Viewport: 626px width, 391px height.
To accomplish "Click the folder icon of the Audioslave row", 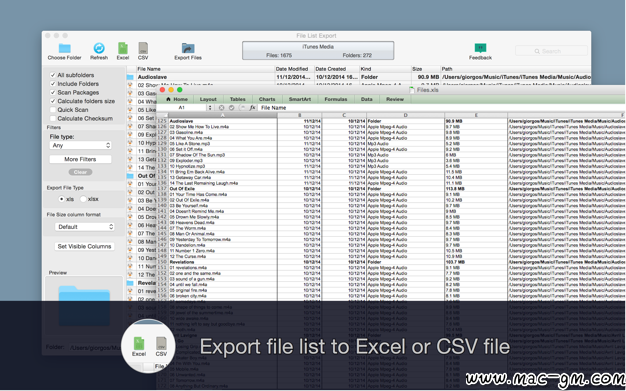I will click(x=130, y=77).
